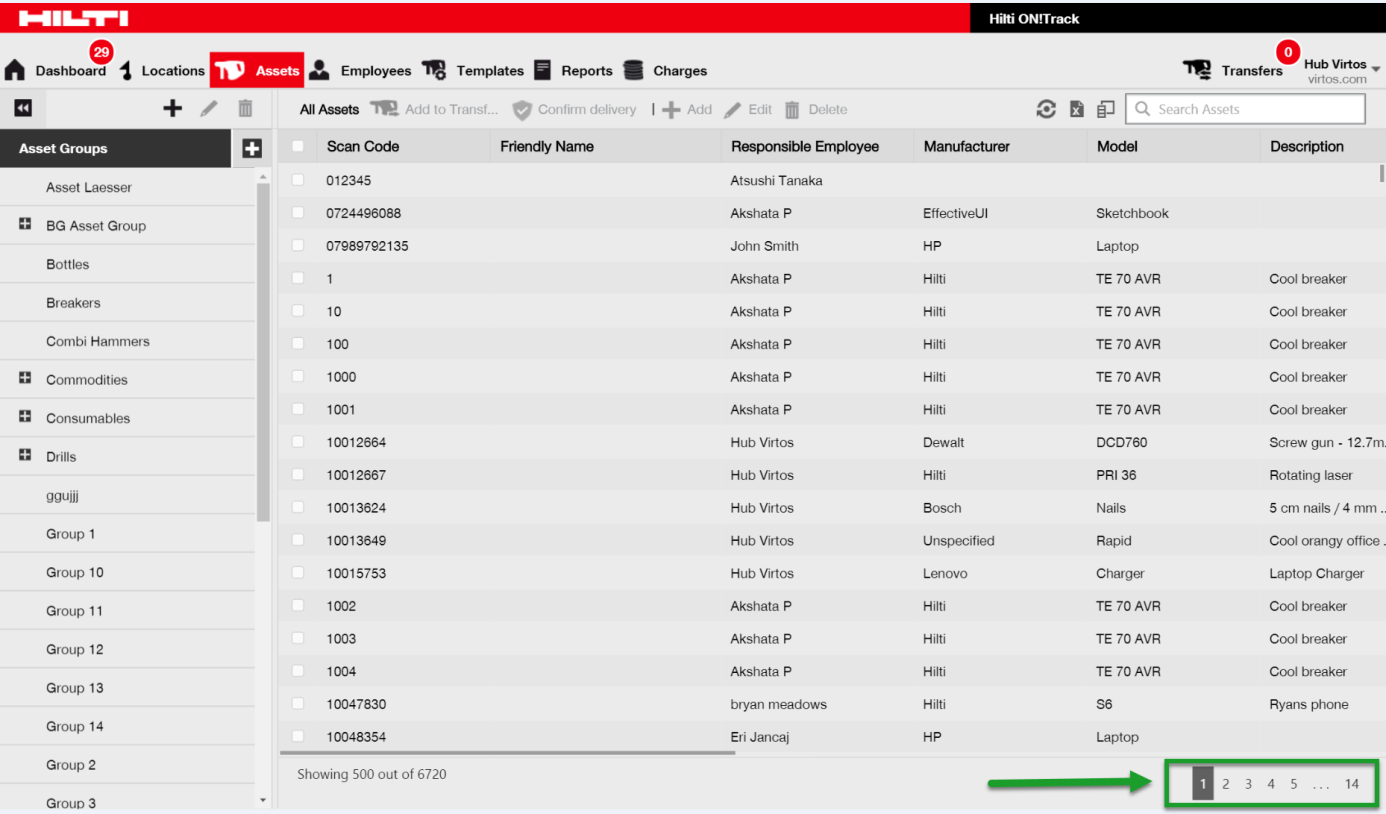Click the Employees tab label
This screenshot has width=1386, height=814.
(x=376, y=71)
